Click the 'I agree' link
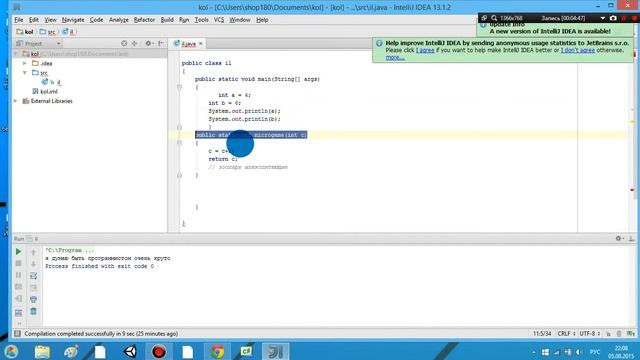The height and width of the screenshot is (360, 640). click(425, 50)
